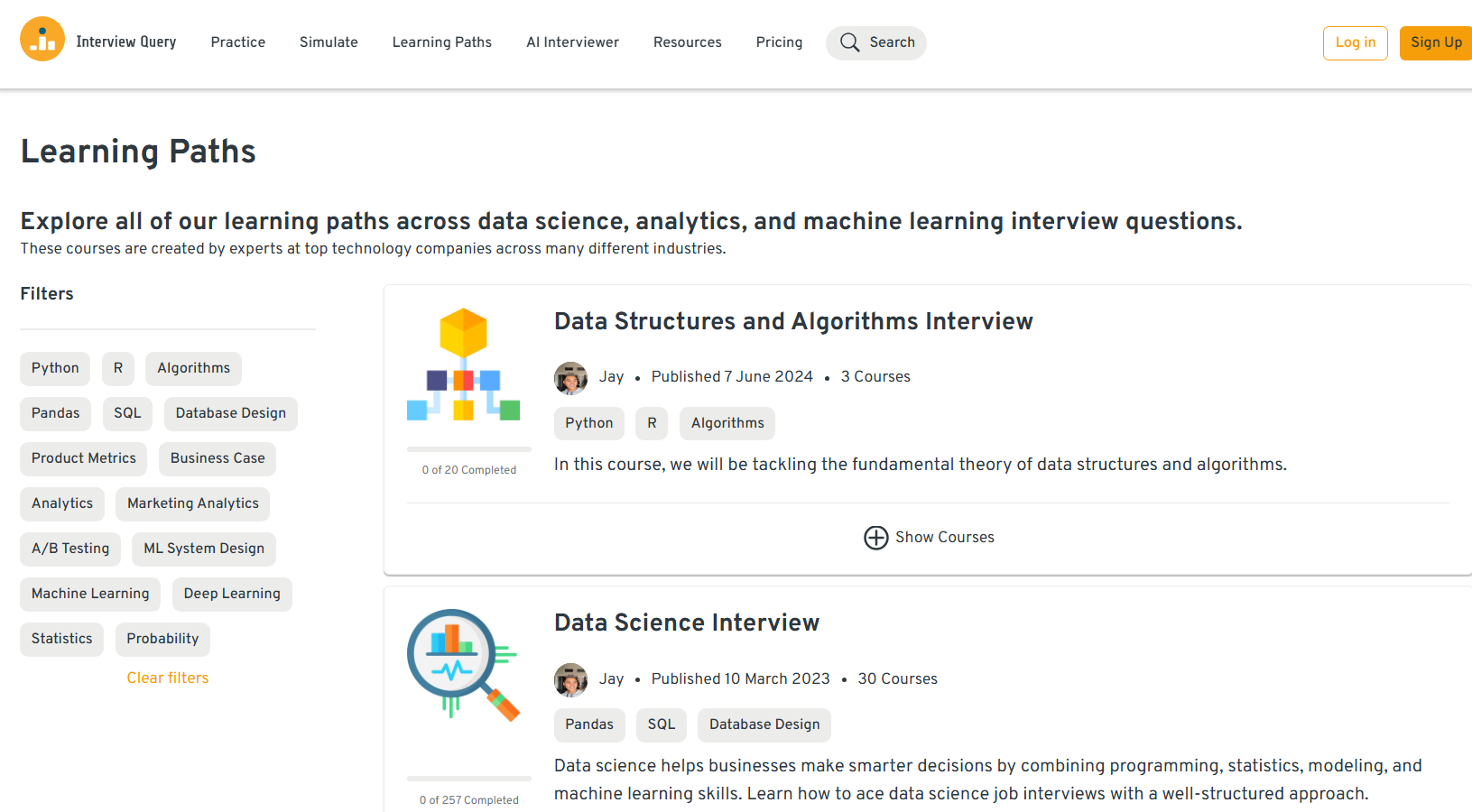The height and width of the screenshot is (812, 1472).
Task: Toggle the Python filter
Action: click(x=54, y=368)
